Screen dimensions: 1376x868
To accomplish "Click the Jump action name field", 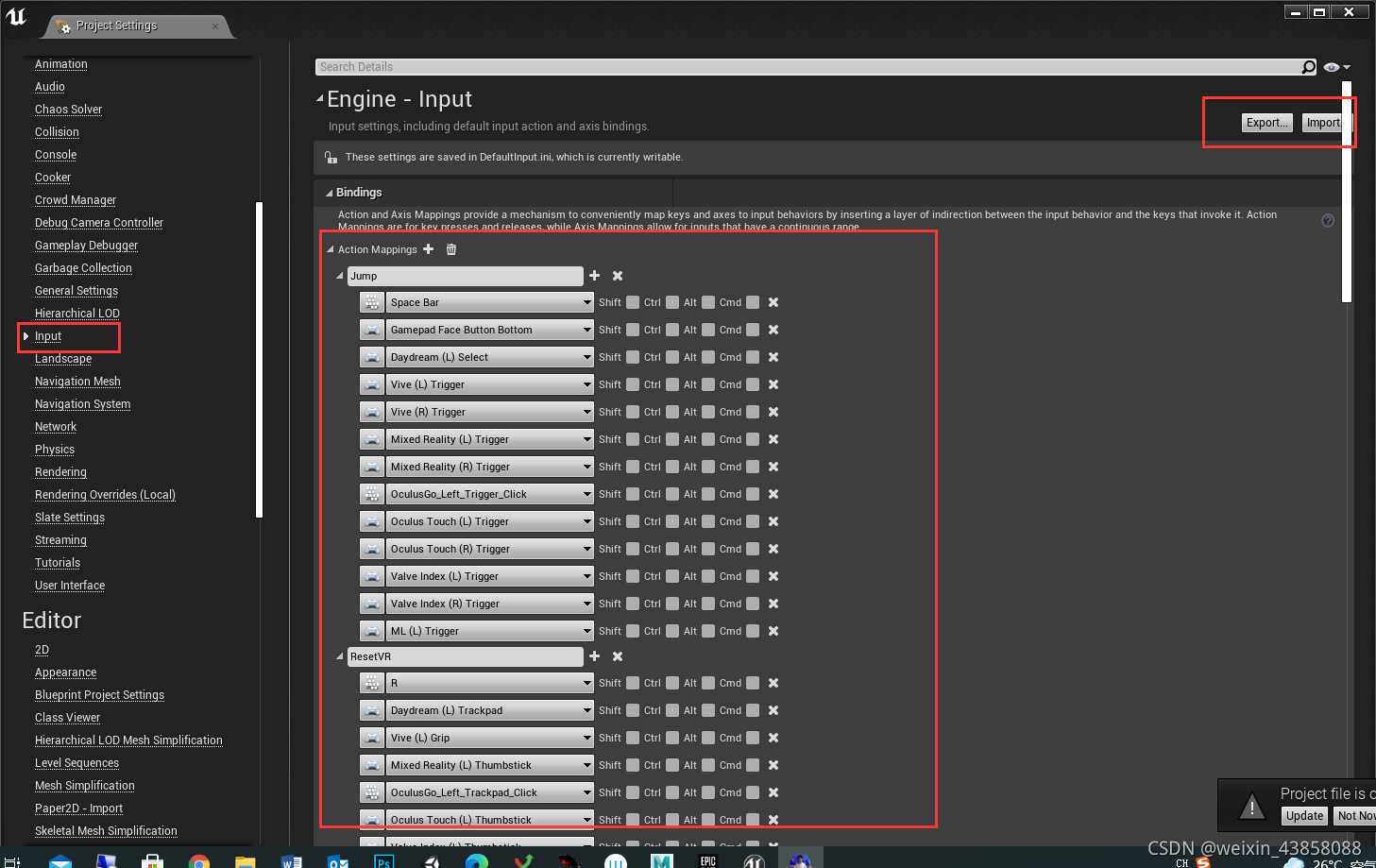I will click(466, 276).
